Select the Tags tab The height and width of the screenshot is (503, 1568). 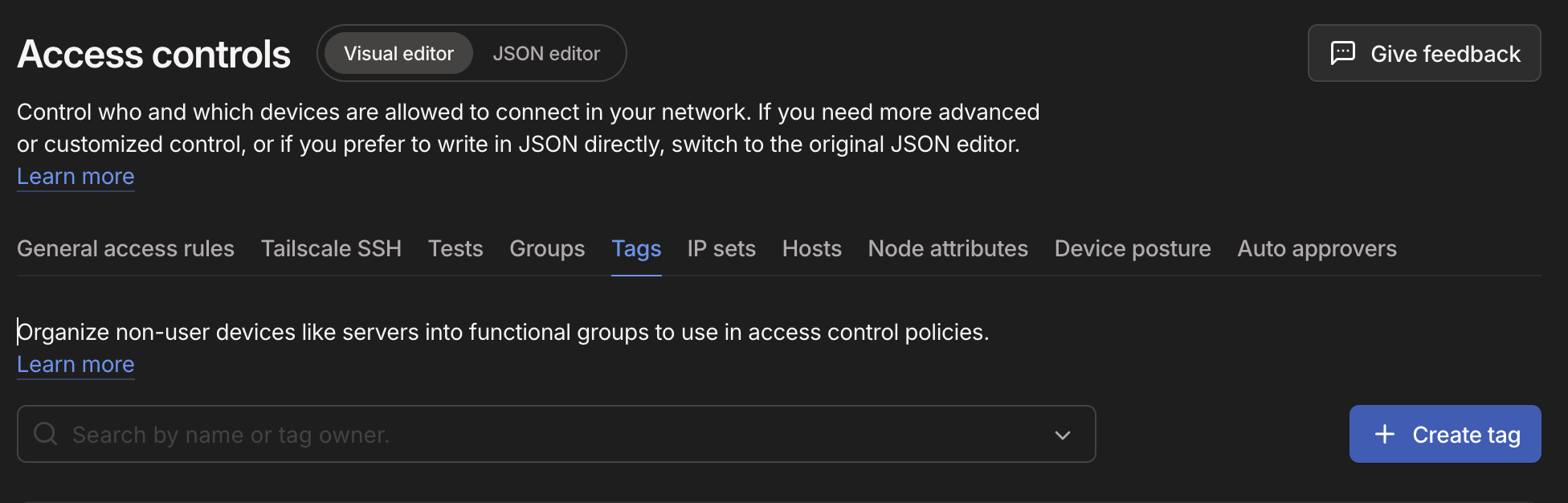point(636,249)
